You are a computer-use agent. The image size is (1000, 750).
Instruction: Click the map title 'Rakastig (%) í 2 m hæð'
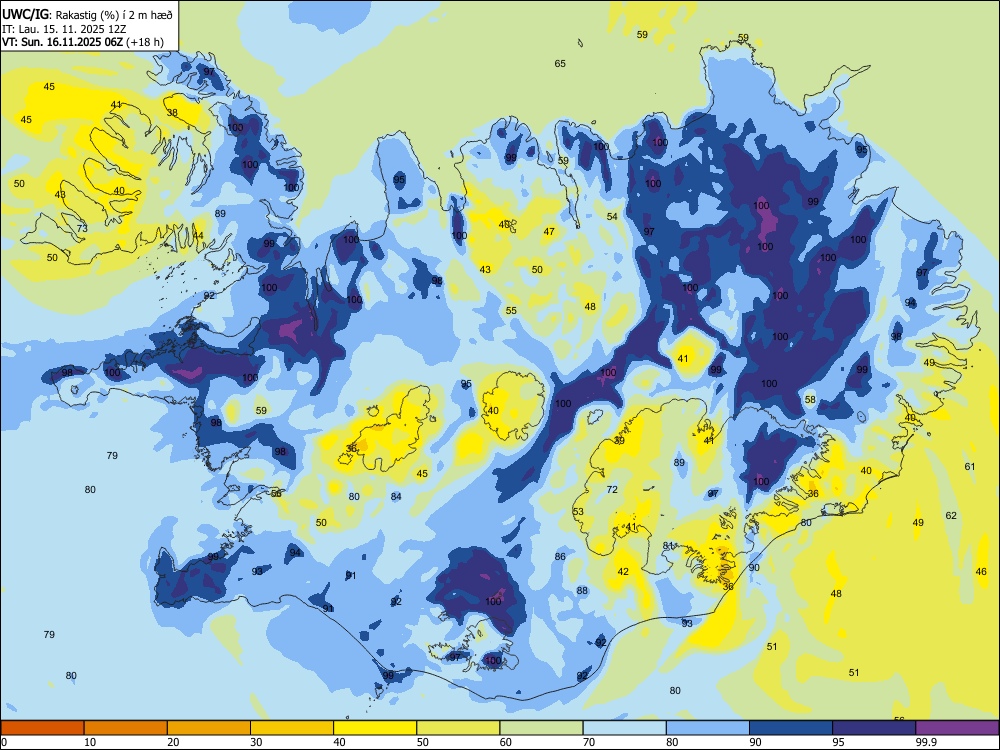point(115,15)
